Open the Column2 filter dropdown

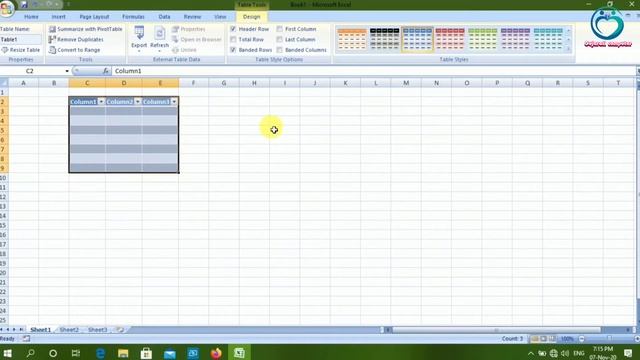[x=138, y=102]
